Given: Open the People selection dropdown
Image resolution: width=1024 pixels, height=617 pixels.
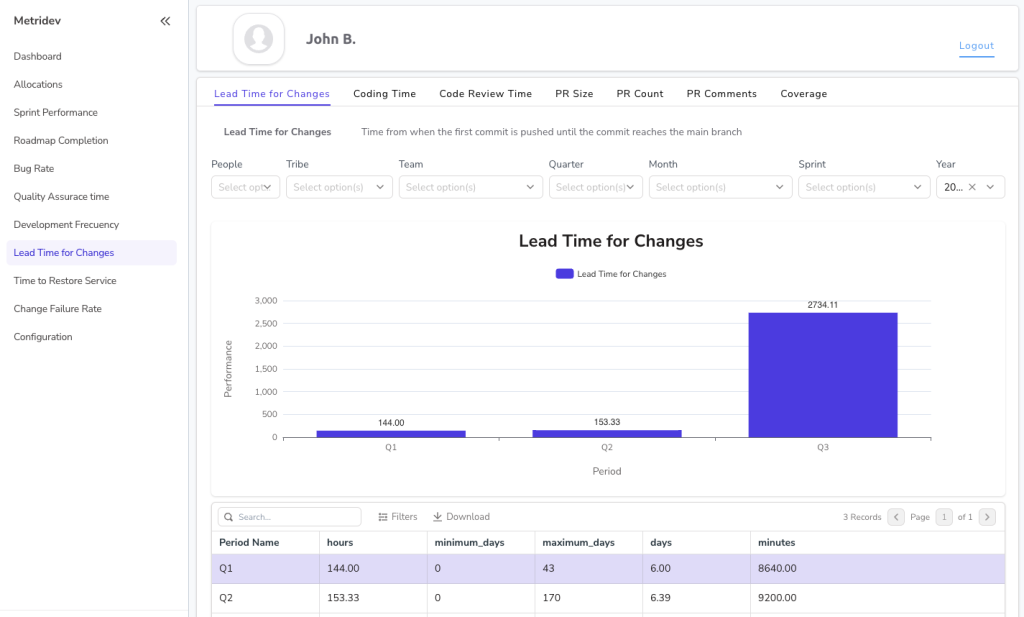Looking at the screenshot, I should click(x=245, y=186).
